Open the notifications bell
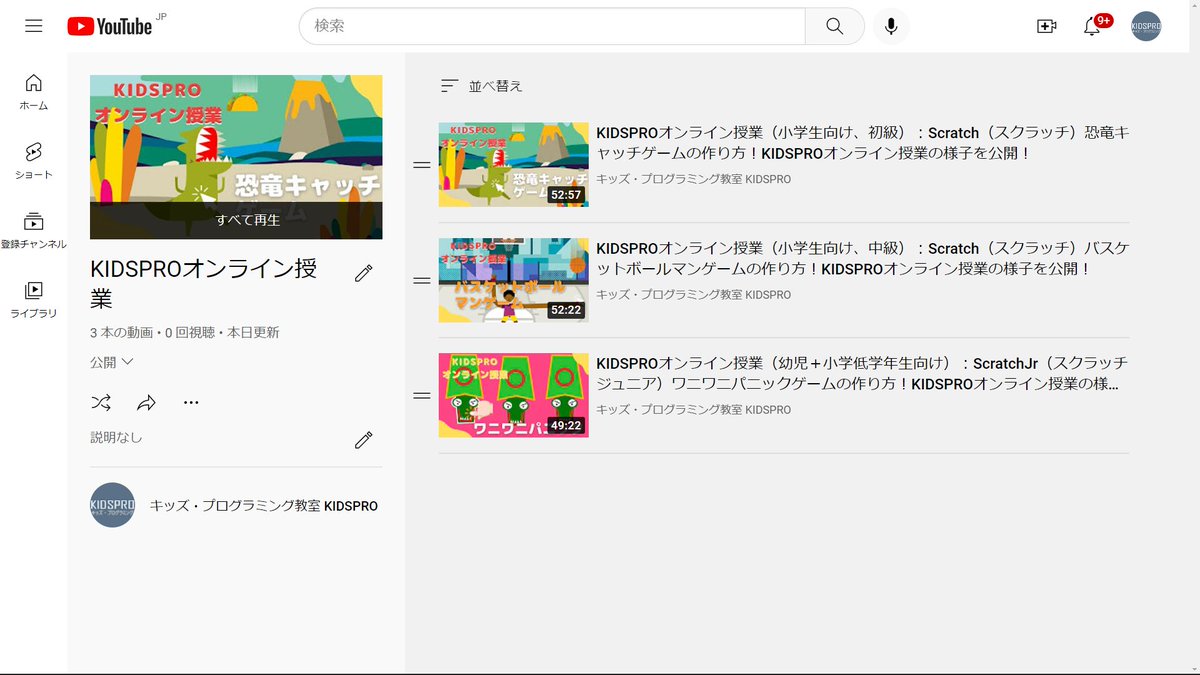Image resolution: width=1200 pixels, height=675 pixels. point(1093,26)
